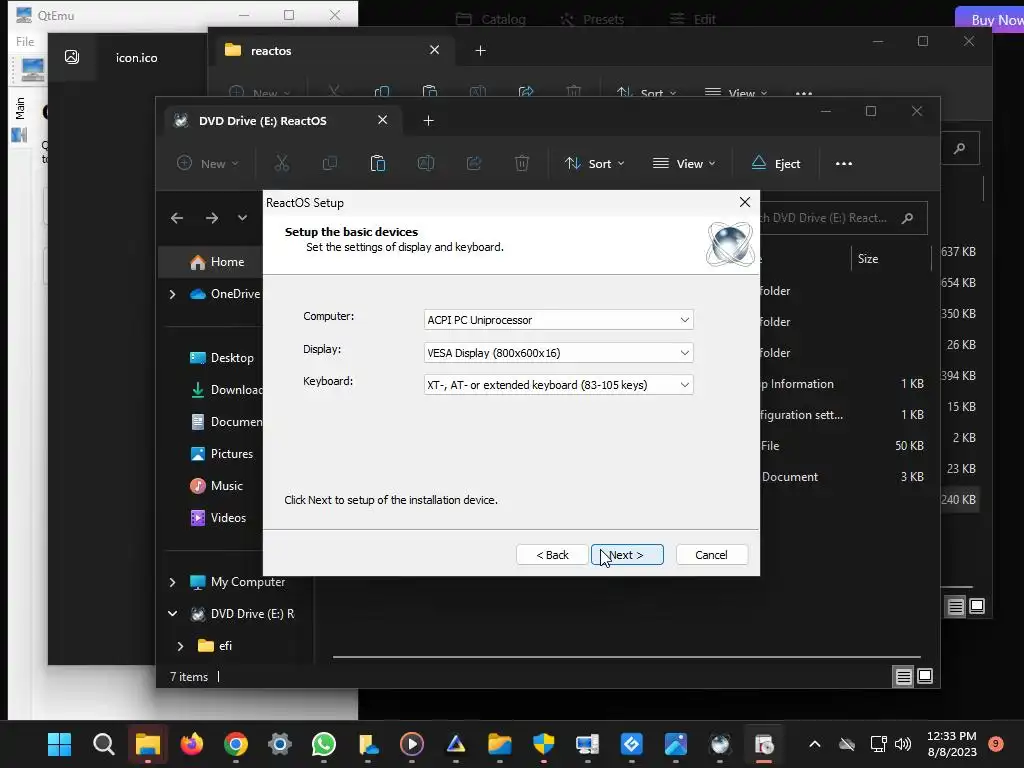This screenshot has height=768, width=1024.
Task: Open the File menu in QtEmu
Action: (25, 41)
